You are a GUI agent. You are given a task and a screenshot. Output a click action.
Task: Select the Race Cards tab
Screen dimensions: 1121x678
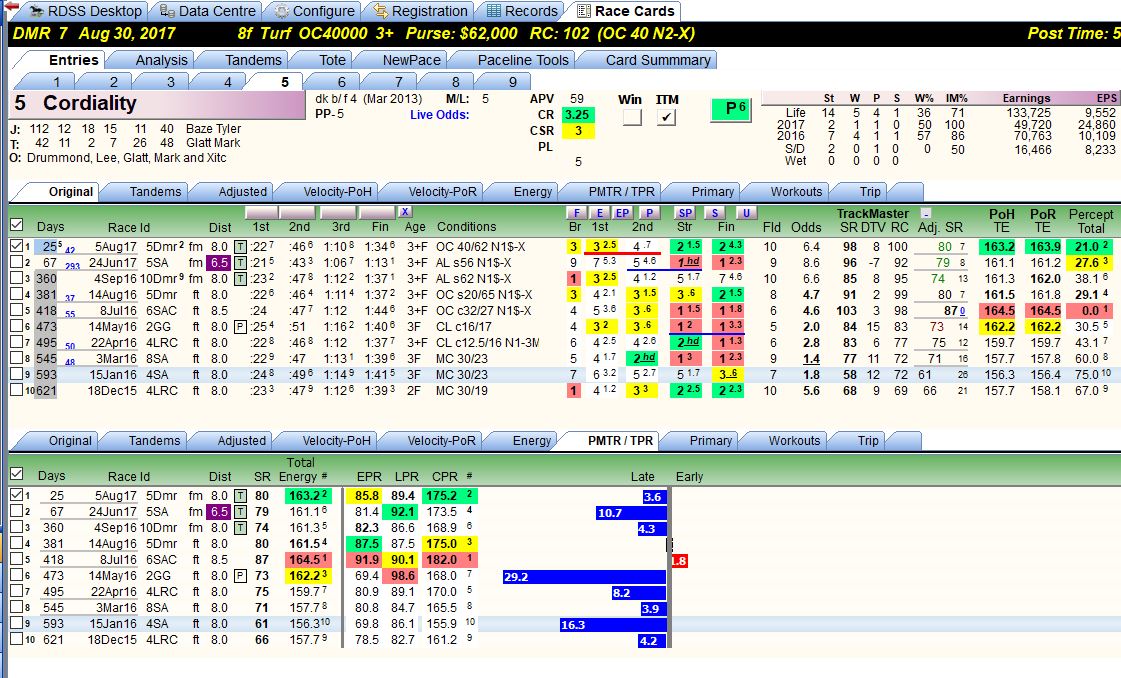[x=625, y=11]
